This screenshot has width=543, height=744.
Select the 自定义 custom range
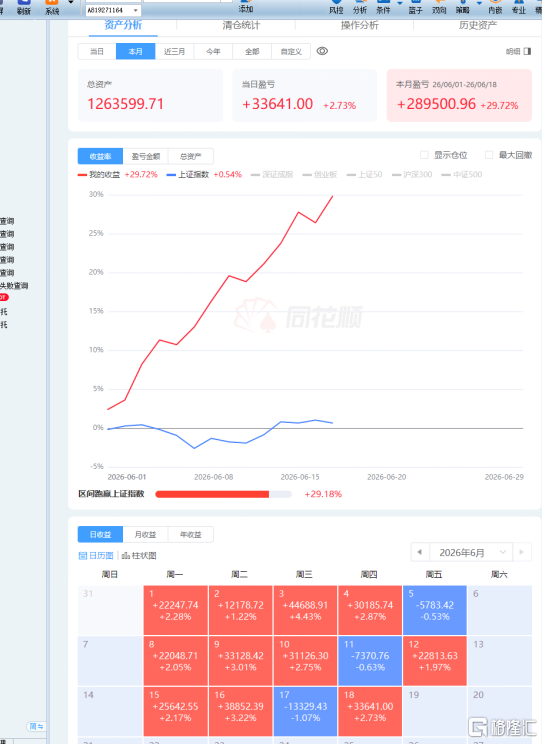point(291,51)
